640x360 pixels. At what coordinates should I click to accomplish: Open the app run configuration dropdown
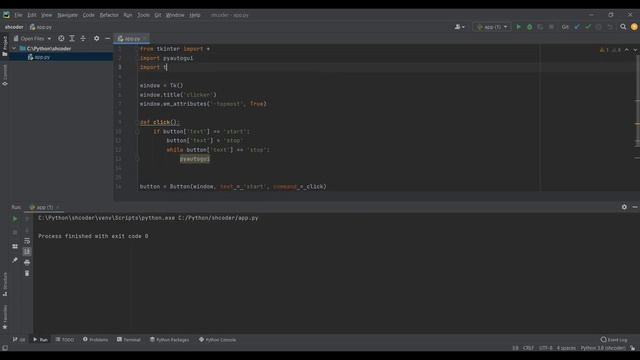[492, 27]
